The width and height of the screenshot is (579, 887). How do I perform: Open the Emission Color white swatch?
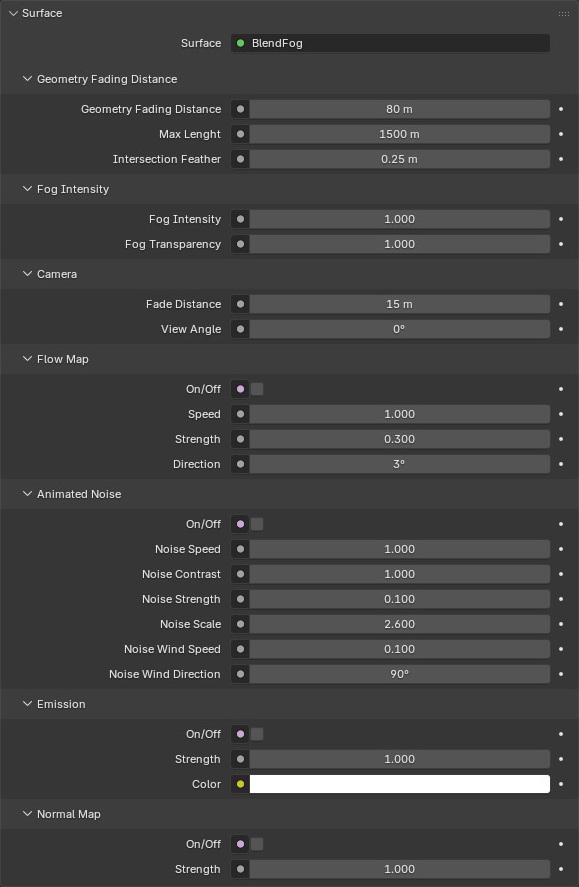400,784
